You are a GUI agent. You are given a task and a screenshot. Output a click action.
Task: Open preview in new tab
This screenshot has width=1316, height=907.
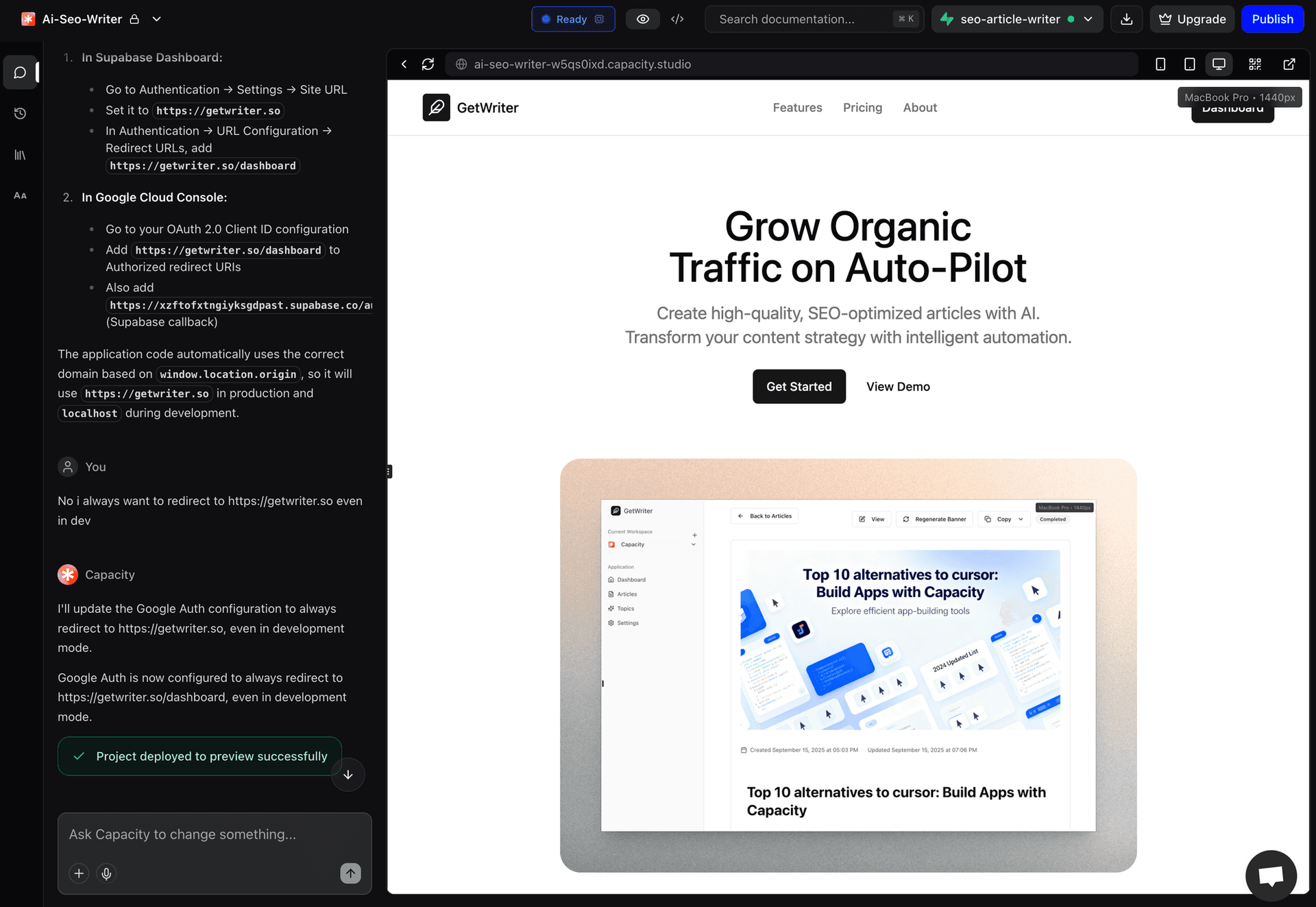pyautogui.click(x=1289, y=64)
